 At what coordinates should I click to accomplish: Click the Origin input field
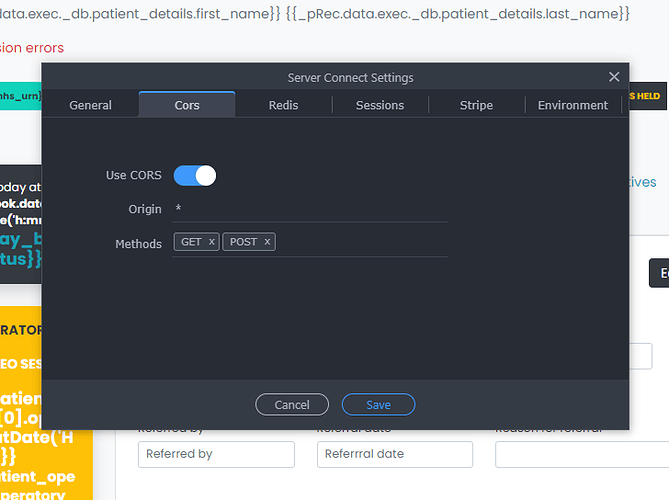pyautogui.click(x=310, y=209)
